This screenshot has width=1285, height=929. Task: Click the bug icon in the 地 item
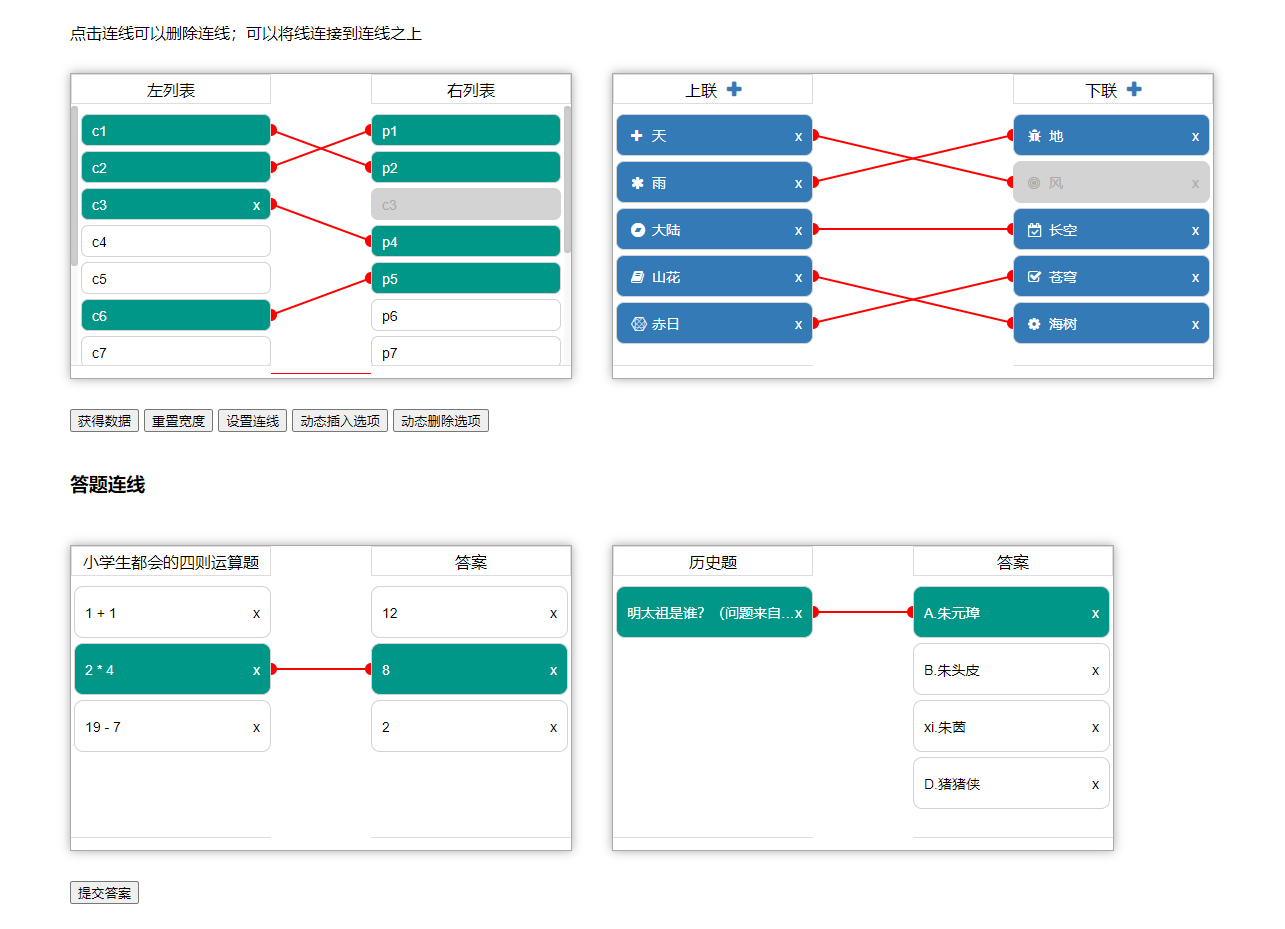pos(1035,136)
